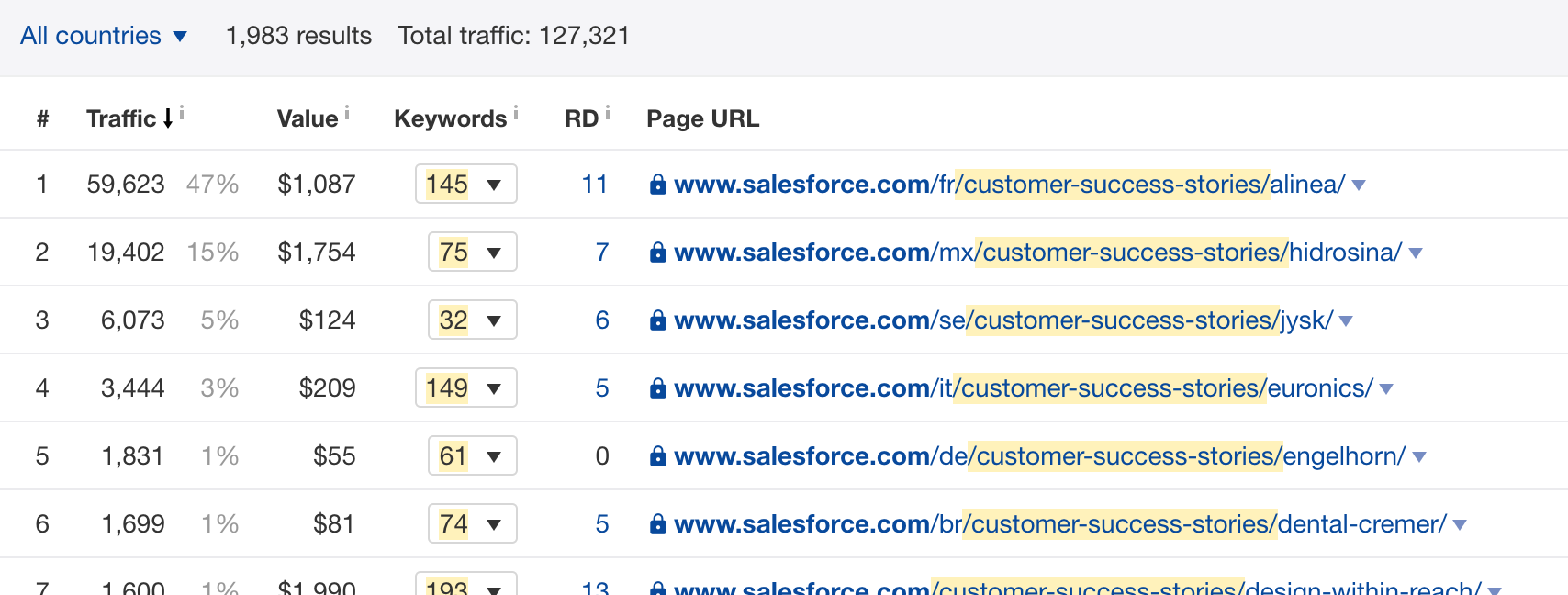View 6 referring domains for jysk

point(602,320)
